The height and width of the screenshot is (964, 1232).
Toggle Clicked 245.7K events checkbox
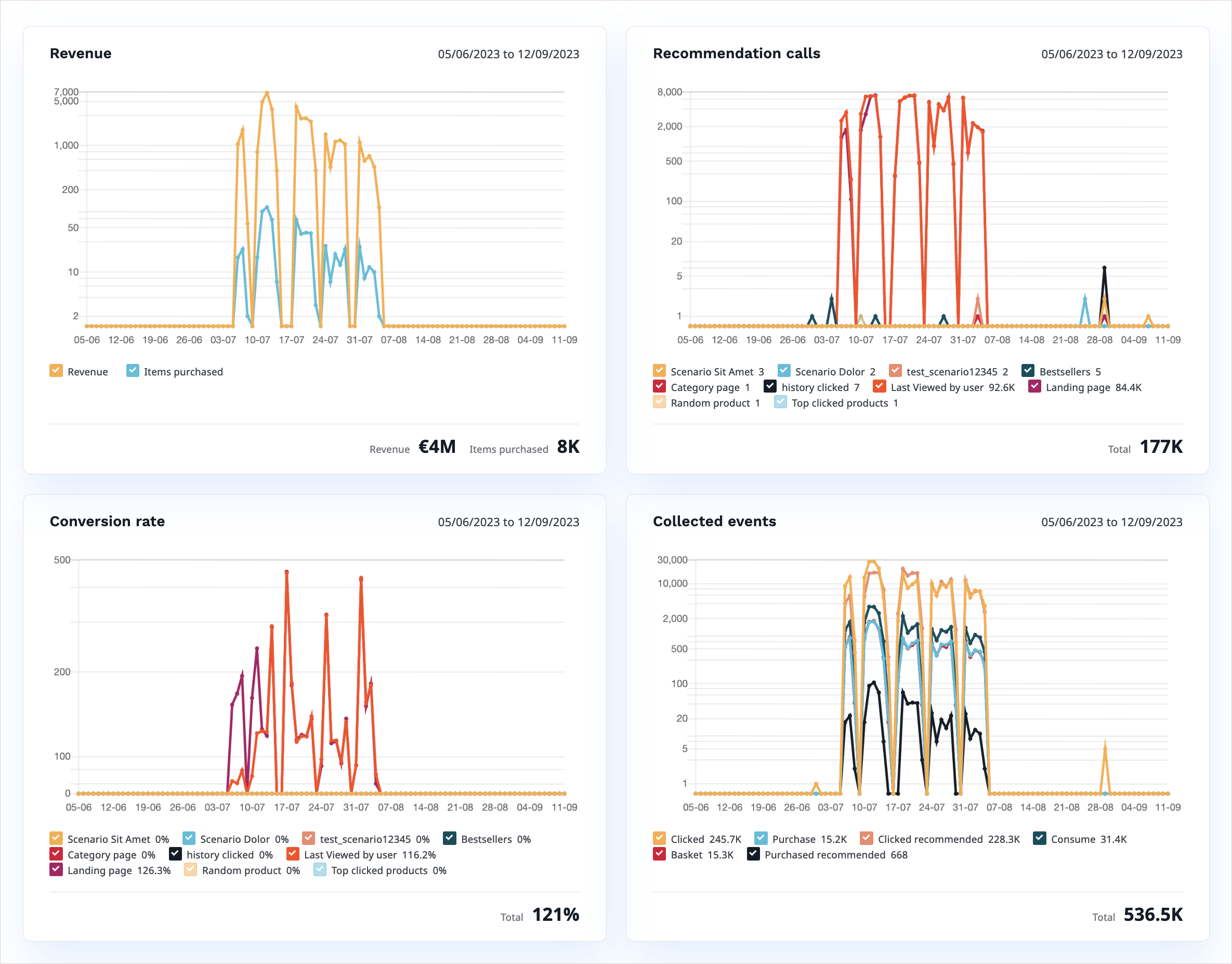(659, 838)
